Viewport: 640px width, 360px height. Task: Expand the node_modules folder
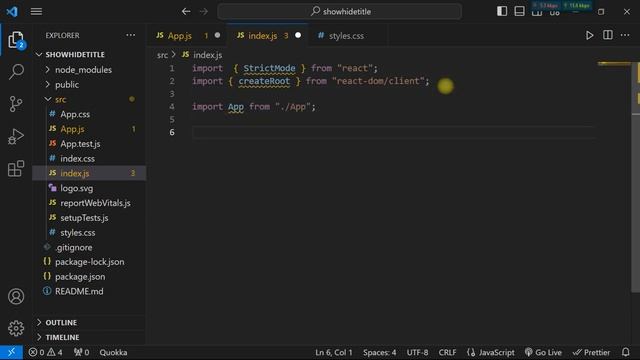pos(89,70)
